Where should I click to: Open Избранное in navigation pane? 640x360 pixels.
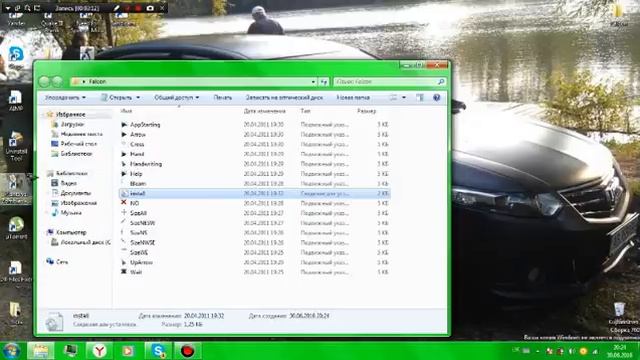point(70,114)
